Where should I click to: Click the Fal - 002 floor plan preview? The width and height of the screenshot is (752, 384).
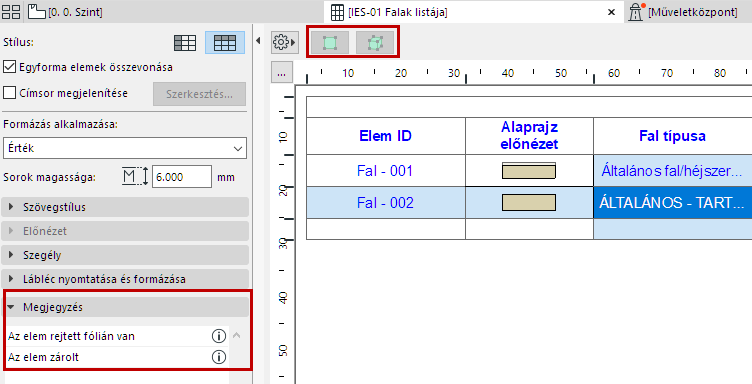pyautogui.click(x=529, y=203)
